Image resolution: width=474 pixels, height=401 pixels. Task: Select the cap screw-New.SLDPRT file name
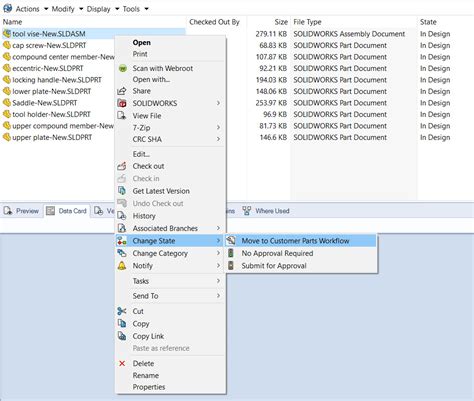pos(49,45)
